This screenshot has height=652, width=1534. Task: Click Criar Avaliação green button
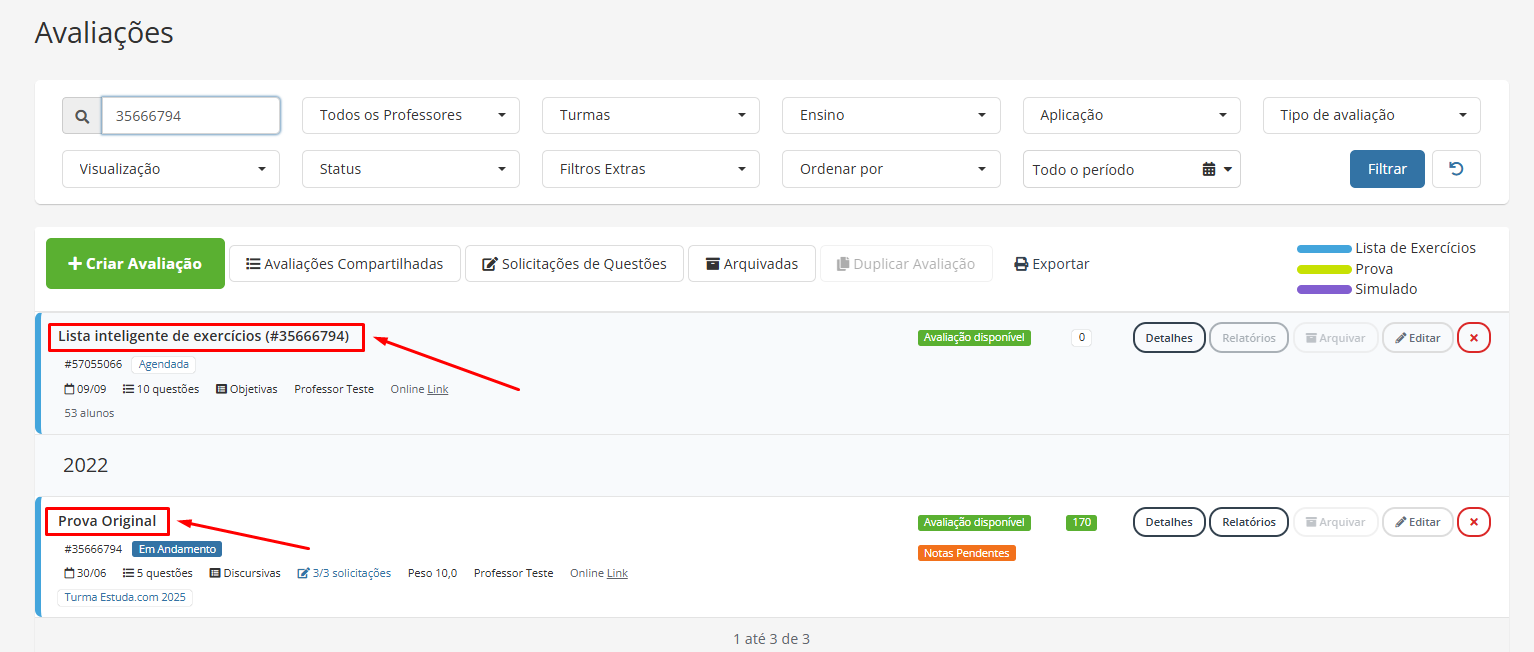click(135, 264)
